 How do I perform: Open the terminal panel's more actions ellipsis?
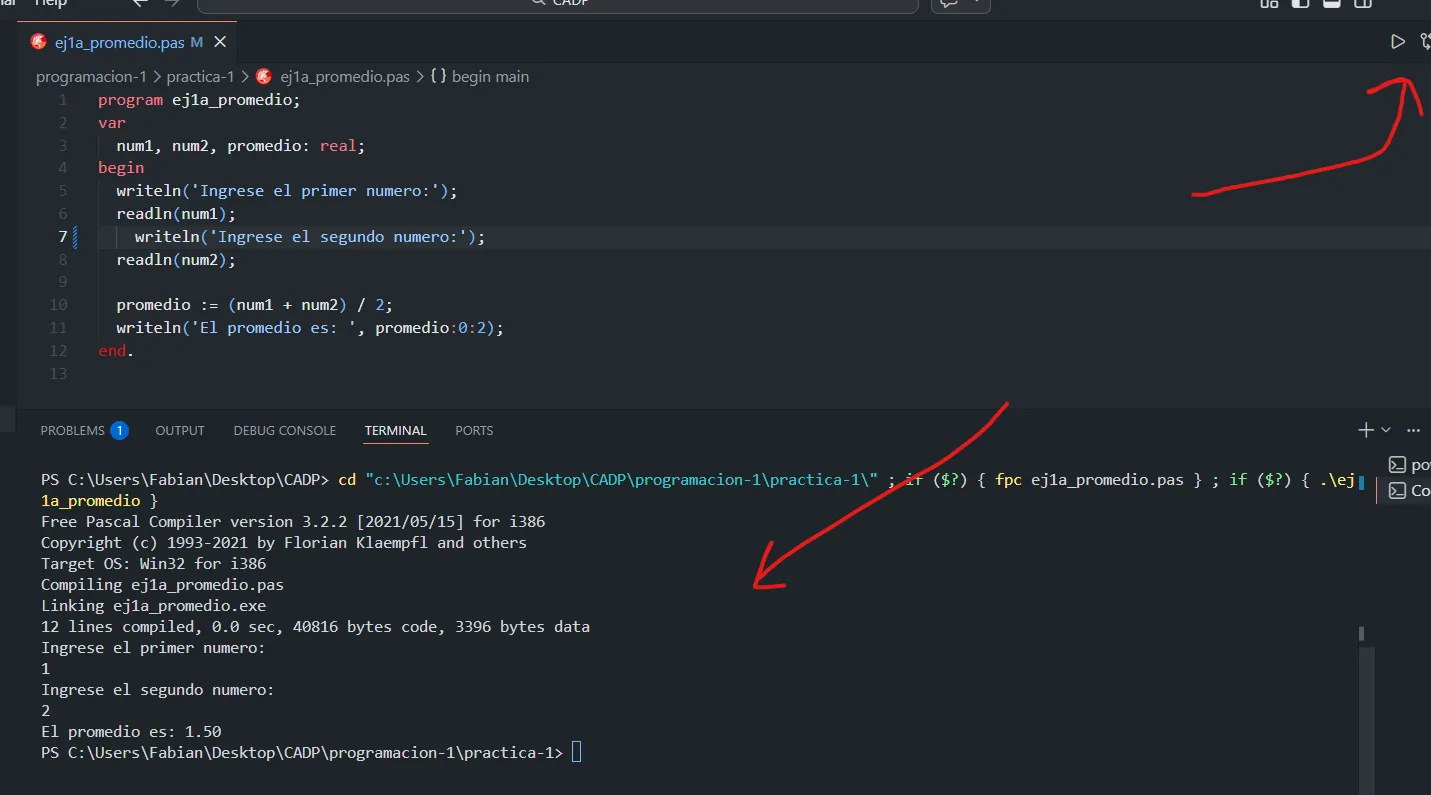pyautogui.click(x=1413, y=430)
